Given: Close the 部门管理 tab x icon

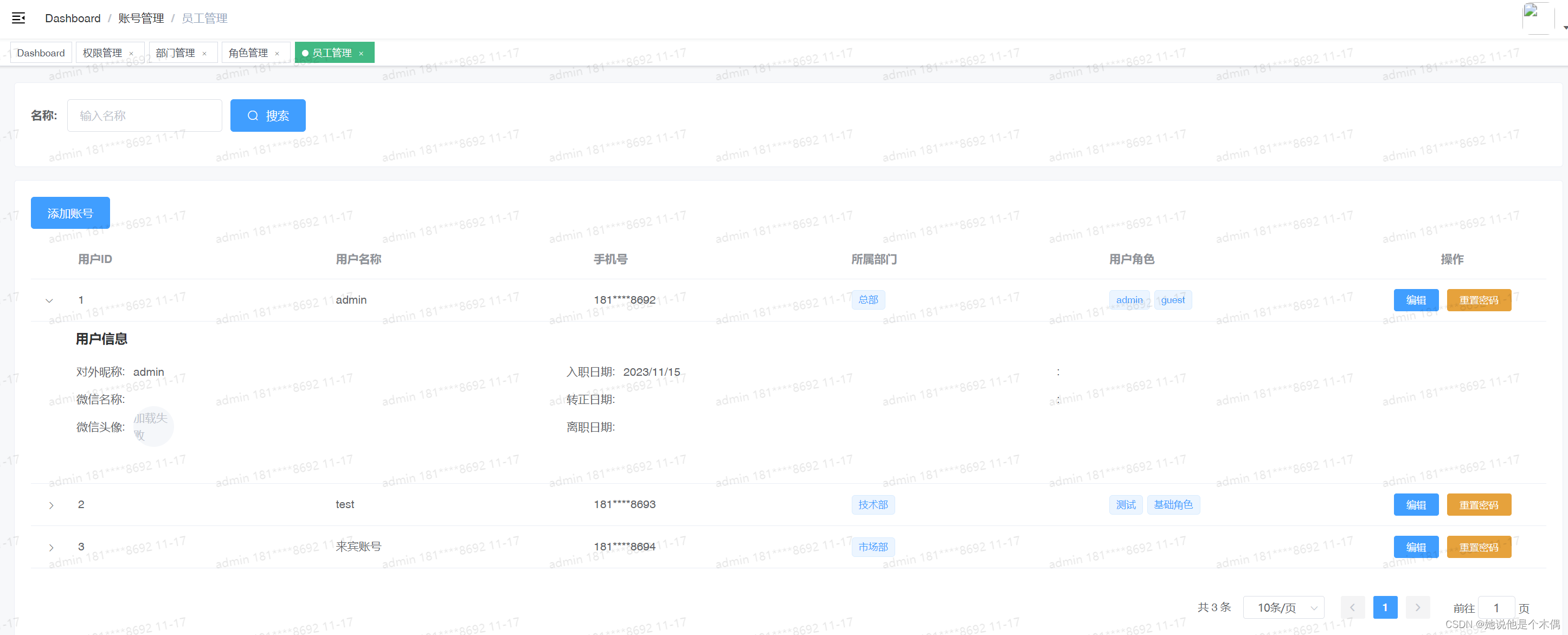Looking at the screenshot, I should (x=204, y=54).
